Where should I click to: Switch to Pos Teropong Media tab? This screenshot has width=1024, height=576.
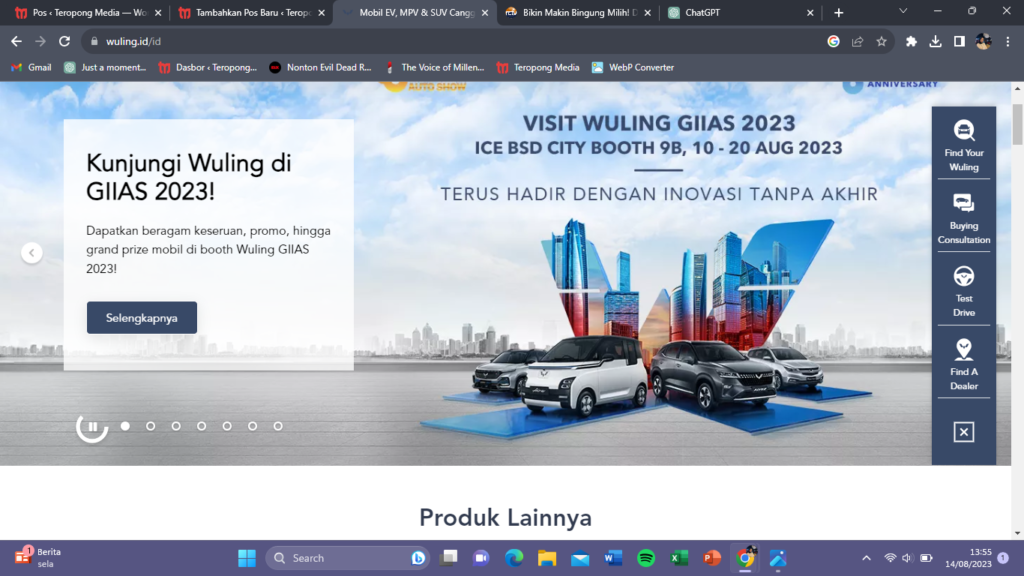[x=88, y=12]
